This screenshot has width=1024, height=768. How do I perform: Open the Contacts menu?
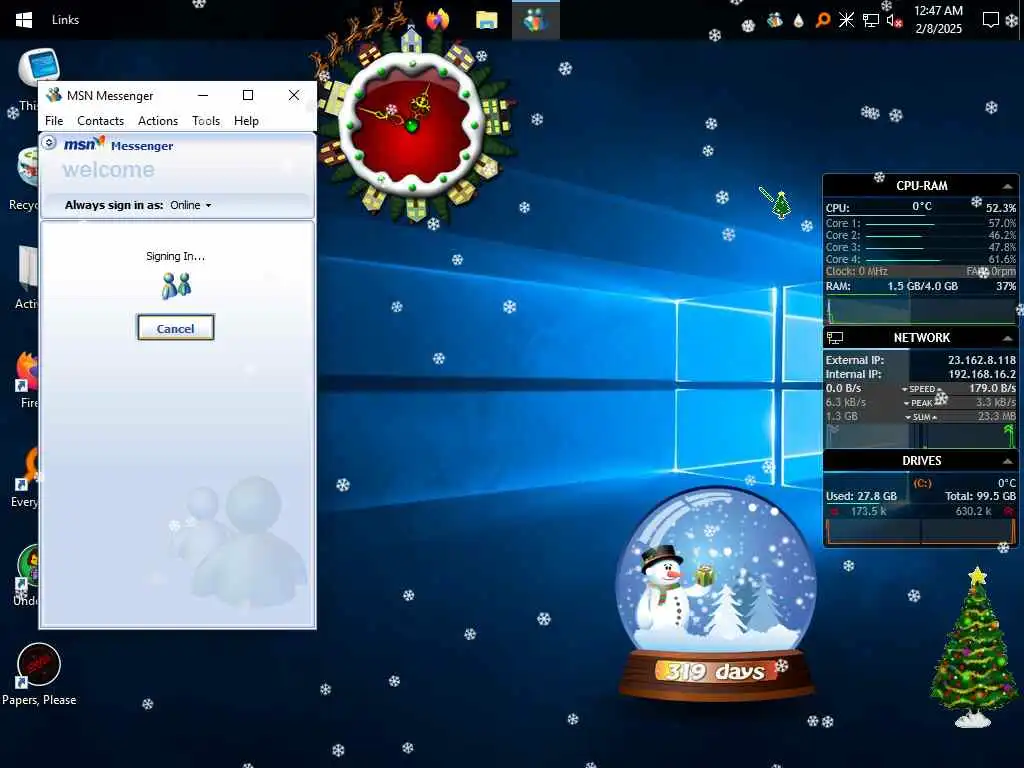tap(100, 121)
